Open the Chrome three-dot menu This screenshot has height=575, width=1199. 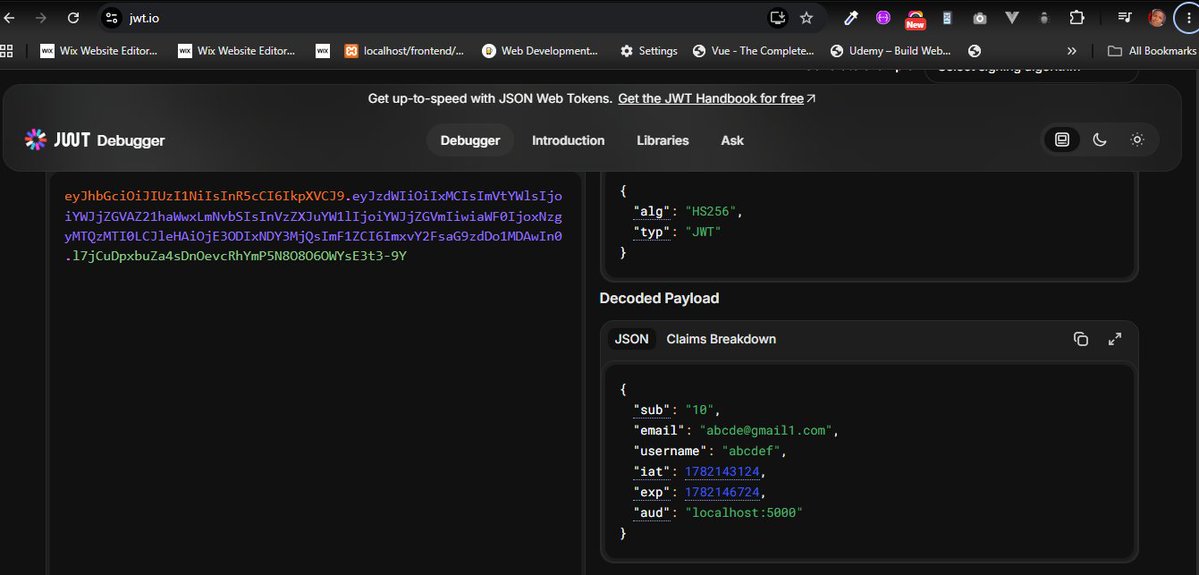point(1188,18)
